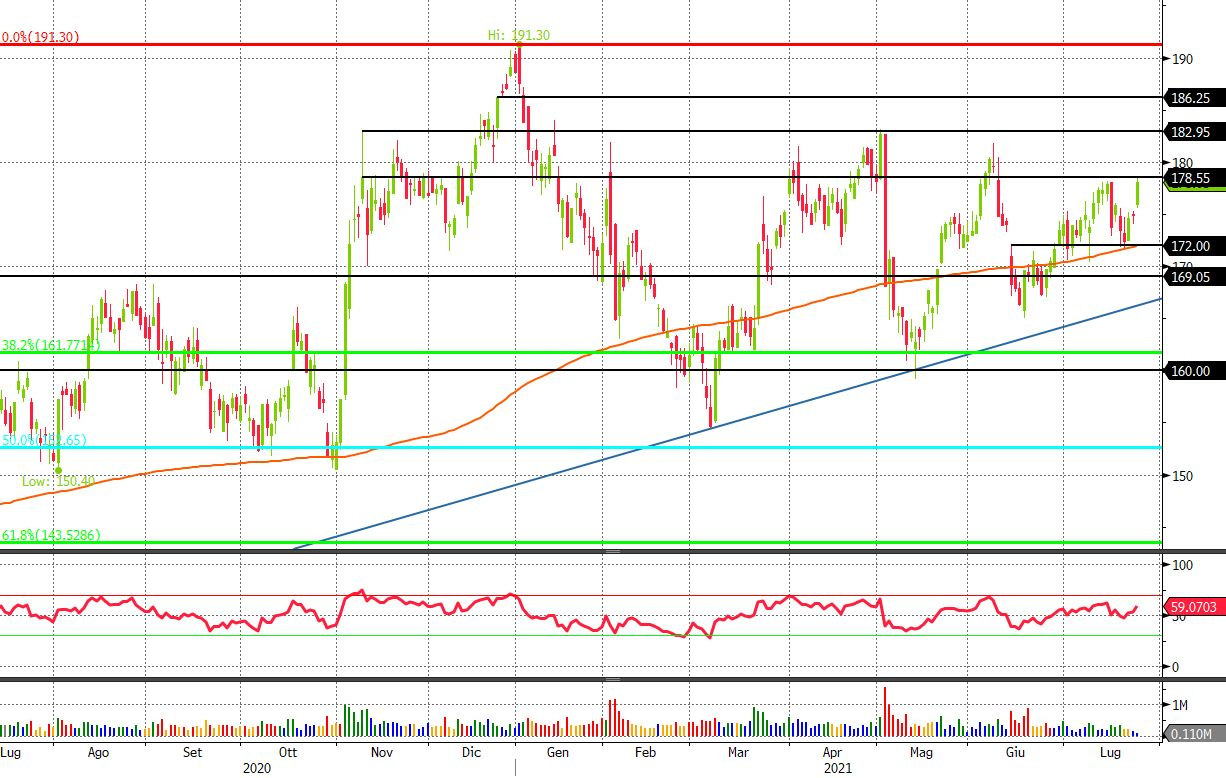Select the 0 label on RSI axis
The width and height of the screenshot is (1226, 778).
tap(1174, 667)
